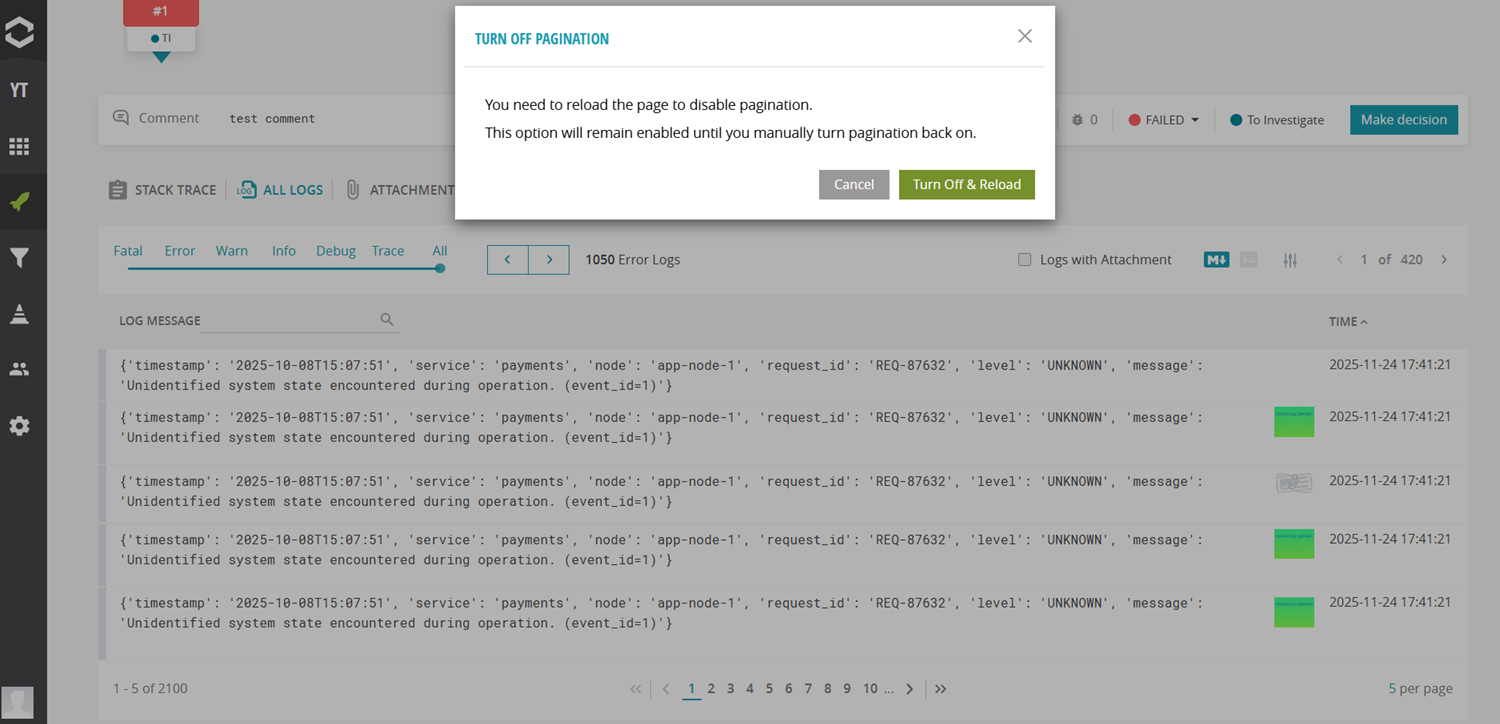Change the 5 per page setting
Viewport: 1500px width, 724px height.
(x=1420, y=689)
